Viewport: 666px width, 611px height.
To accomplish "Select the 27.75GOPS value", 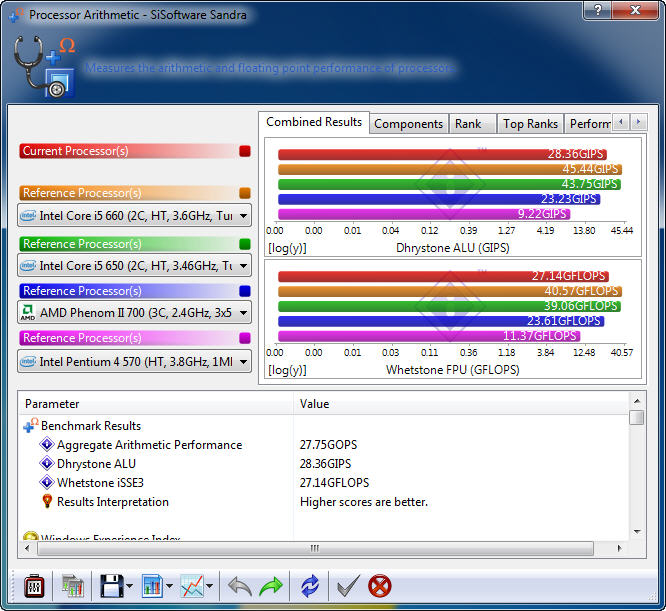I will [x=328, y=445].
